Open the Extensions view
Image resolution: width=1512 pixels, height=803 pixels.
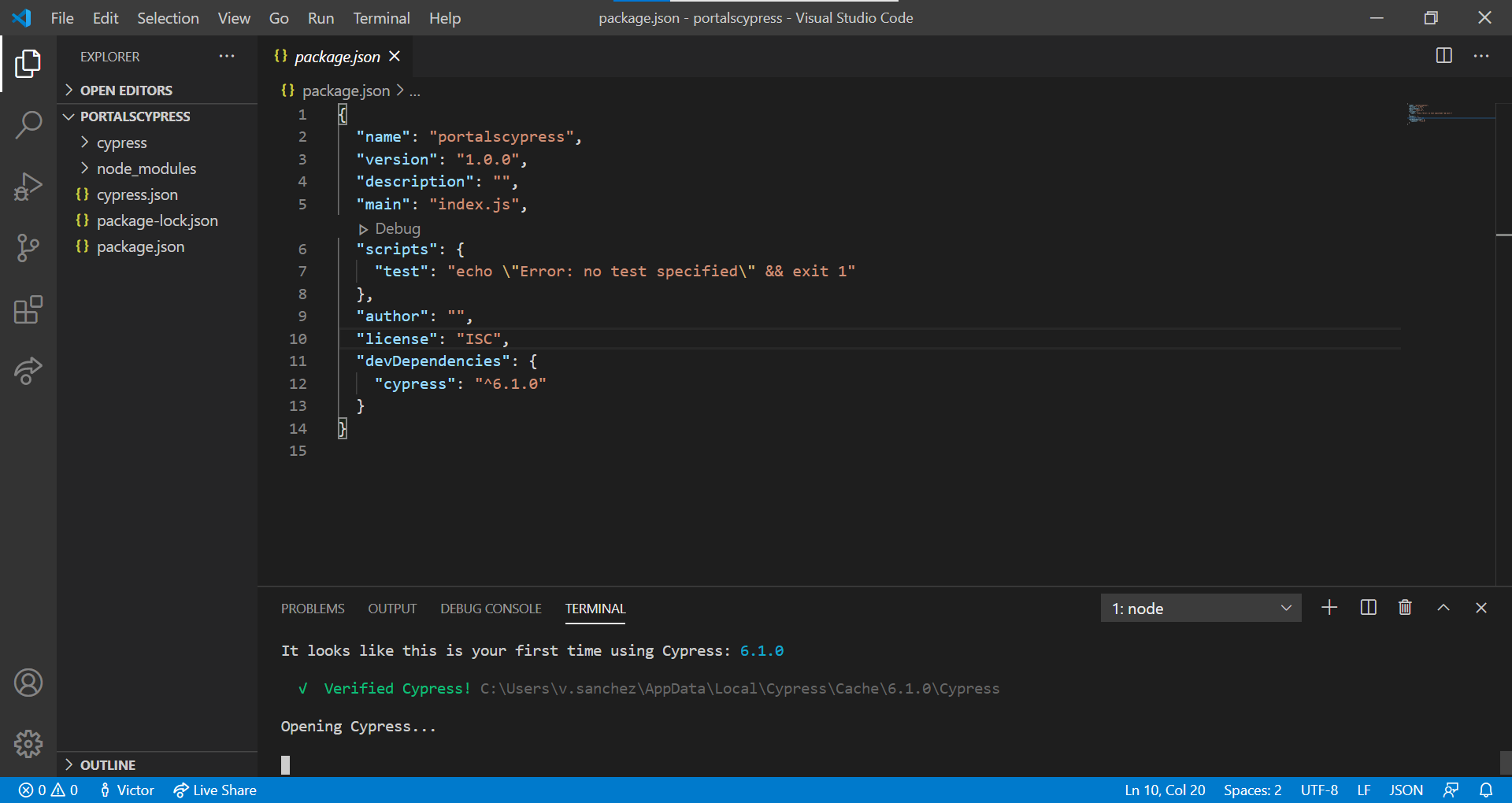click(28, 309)
